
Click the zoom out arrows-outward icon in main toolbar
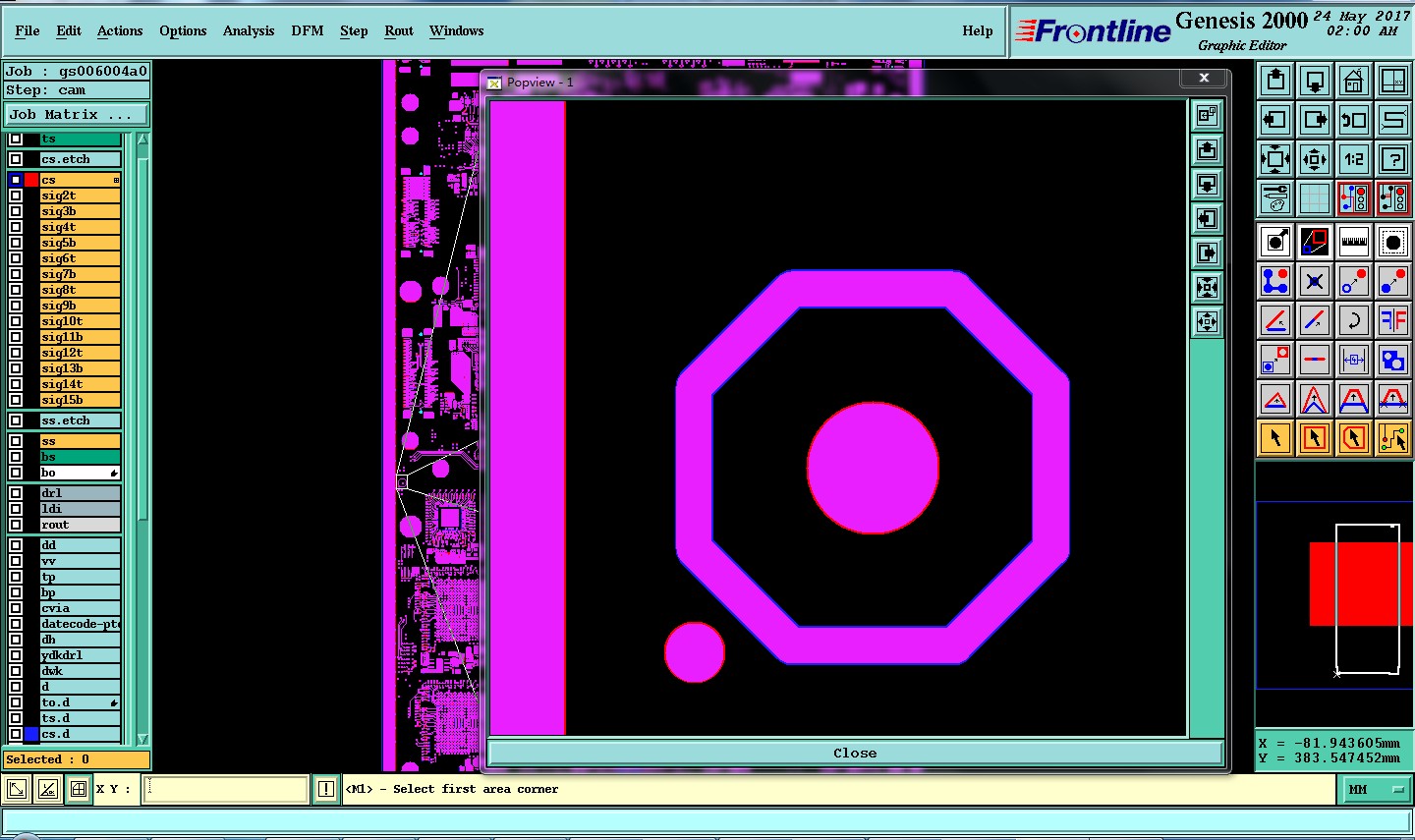(x=1315, y=159)
